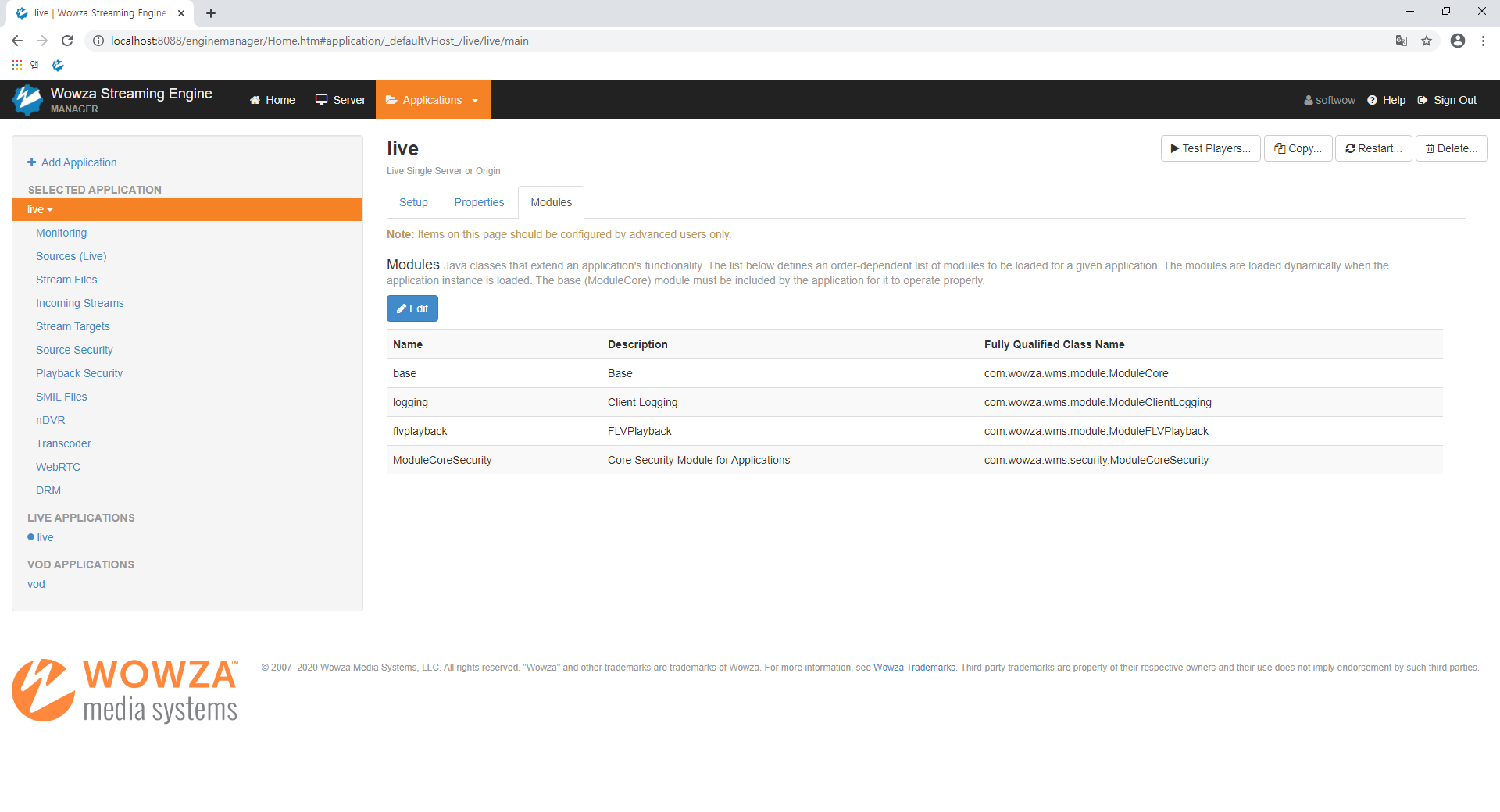The image size is (1500, 812).
Task: Select vod under VOD Applications
Action: click(x=36, y=584)
